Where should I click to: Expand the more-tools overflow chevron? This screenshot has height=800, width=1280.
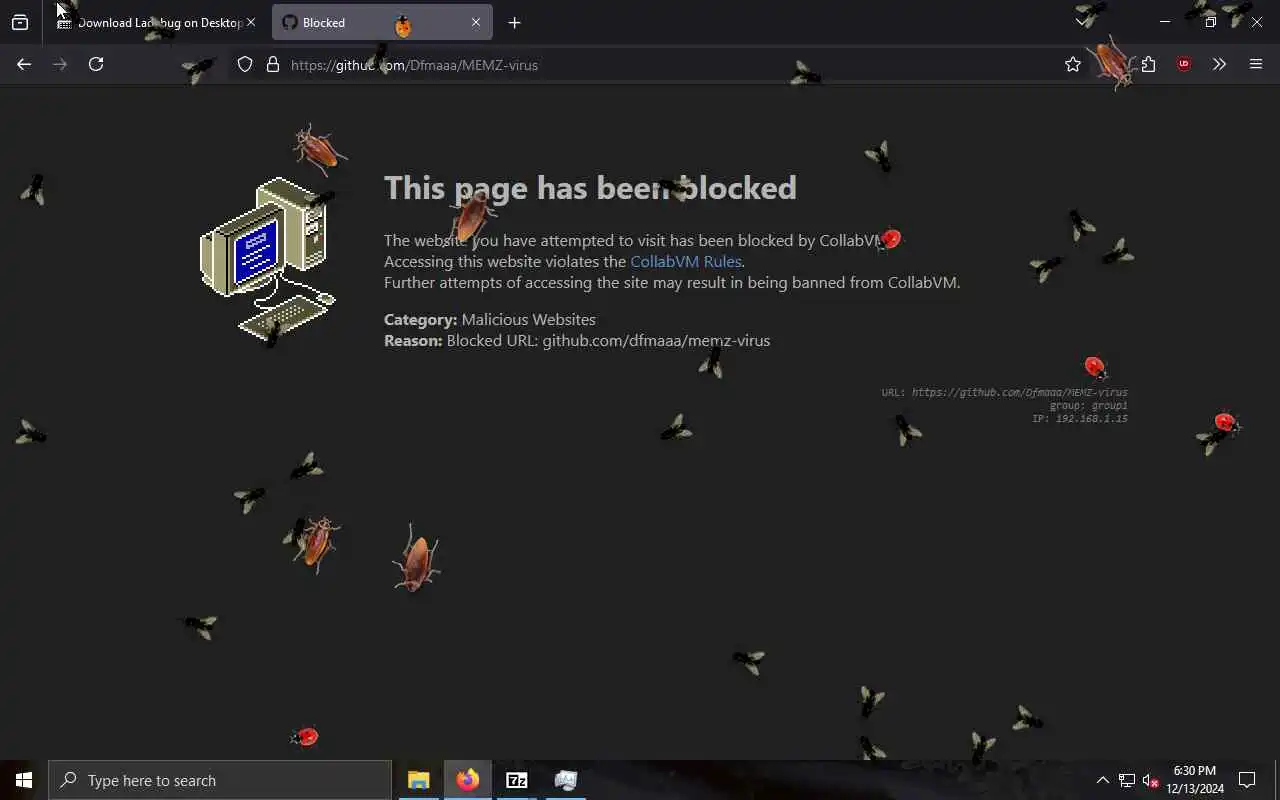point(1219,64)
